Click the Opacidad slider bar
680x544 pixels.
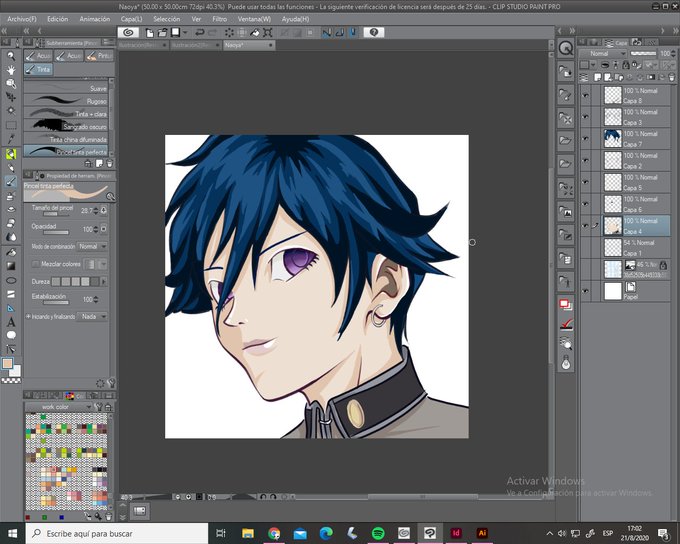pos(56,233)
